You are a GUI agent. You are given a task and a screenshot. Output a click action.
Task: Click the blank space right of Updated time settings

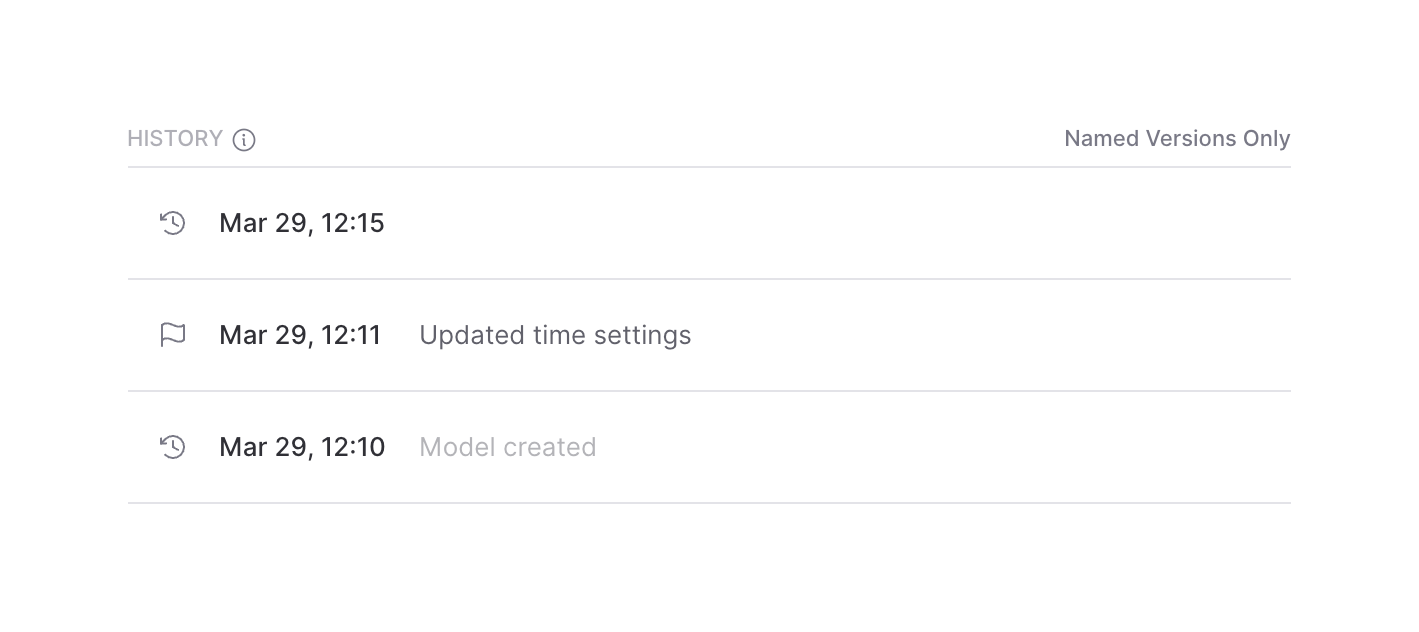tap(950, 335)
